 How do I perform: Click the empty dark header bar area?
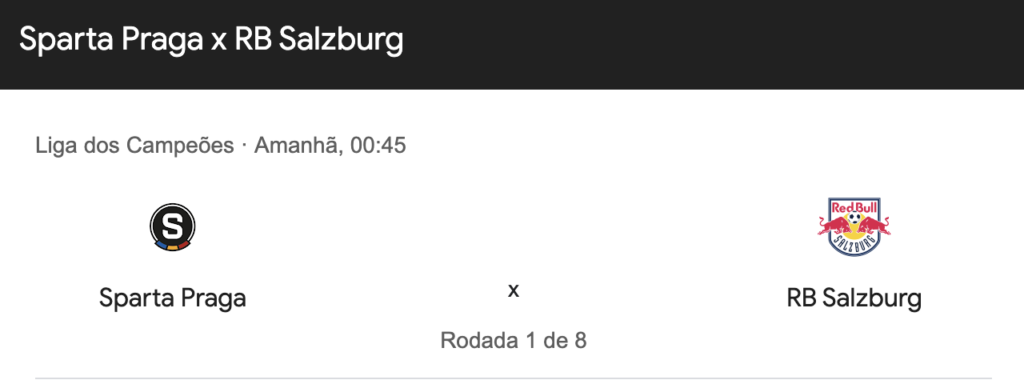click(712, 43)
